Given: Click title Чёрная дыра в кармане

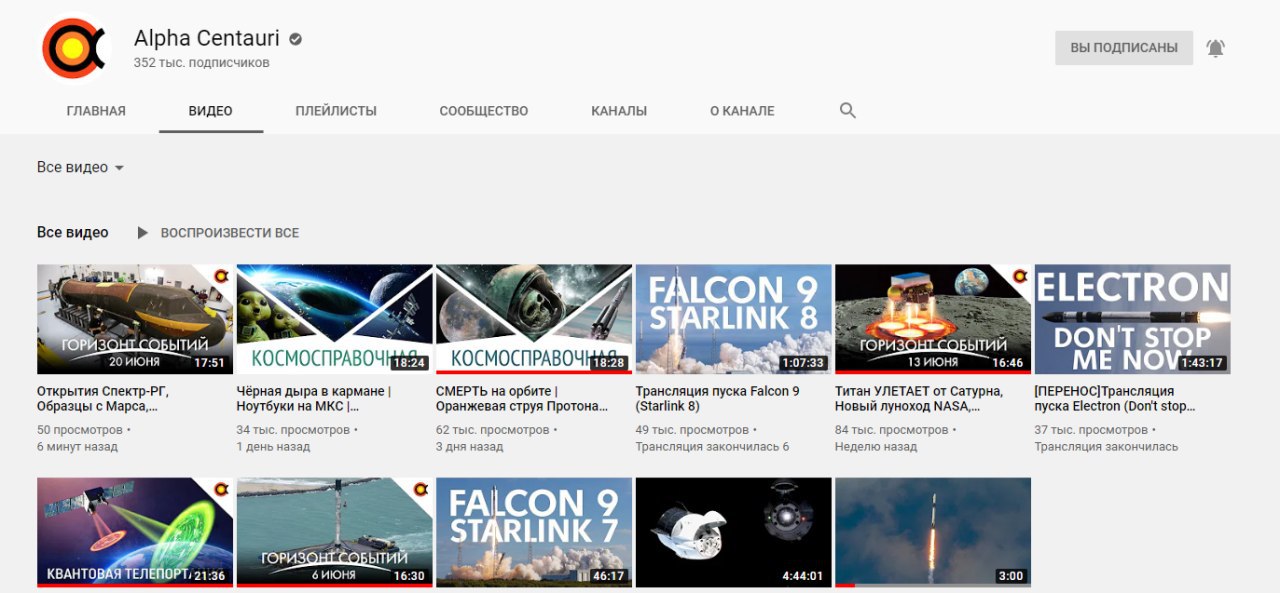Looking at the screenshot, I should (313, 399).
